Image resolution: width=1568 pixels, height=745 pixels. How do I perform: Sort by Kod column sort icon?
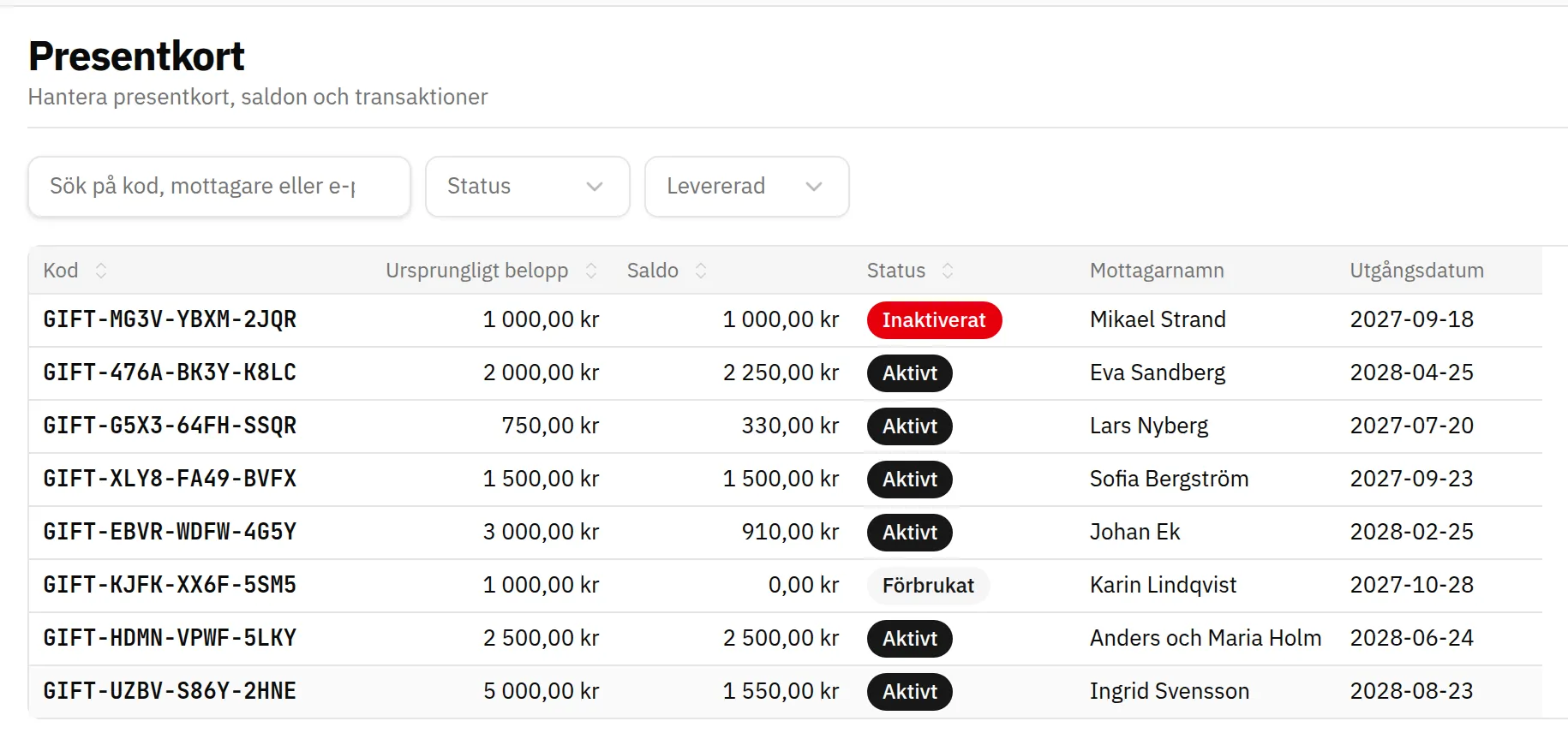pyautogui.click(x=101, y=271)
